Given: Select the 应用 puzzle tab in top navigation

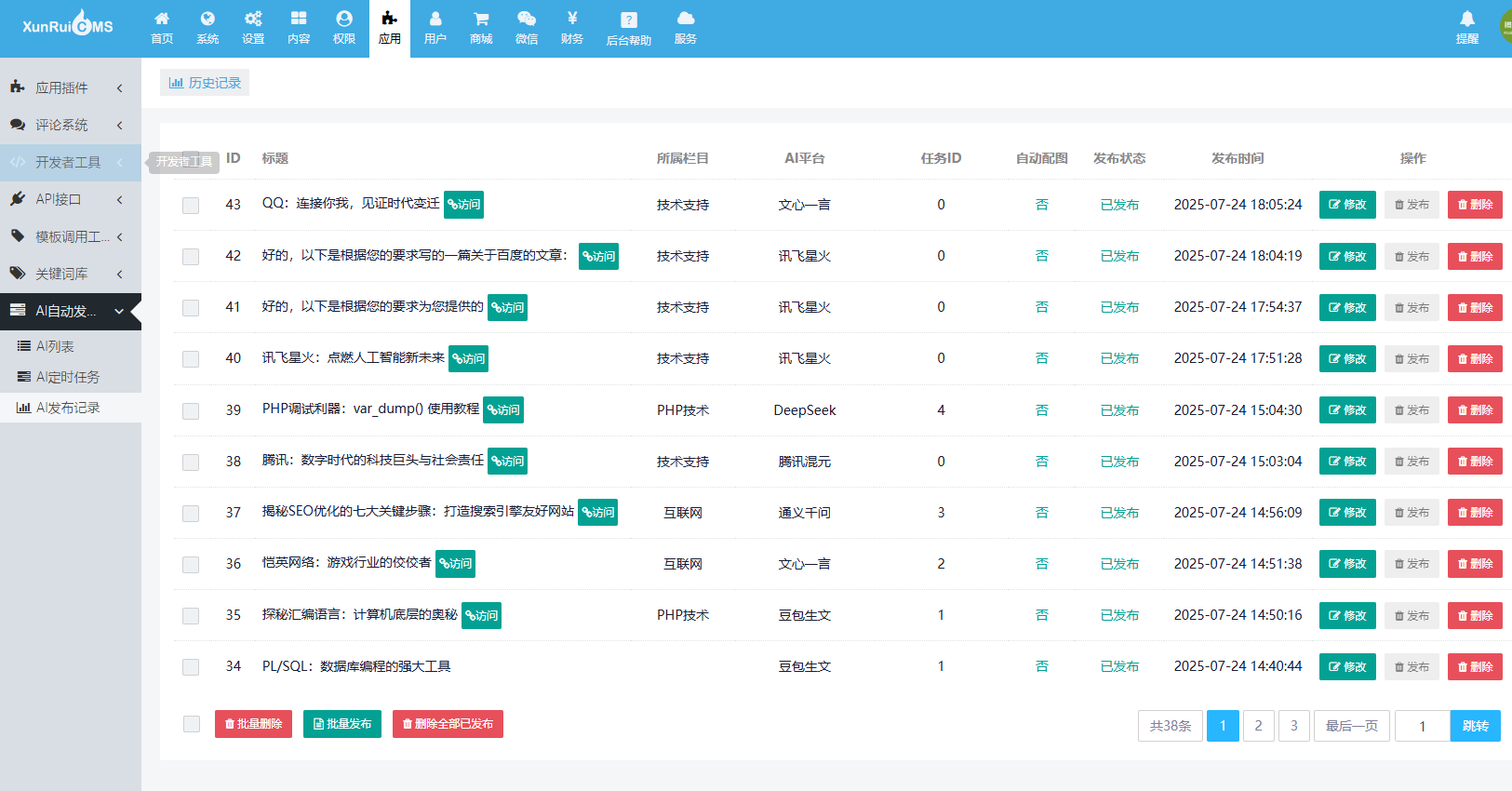Looking at the screenshot, I should click(390, 28).
